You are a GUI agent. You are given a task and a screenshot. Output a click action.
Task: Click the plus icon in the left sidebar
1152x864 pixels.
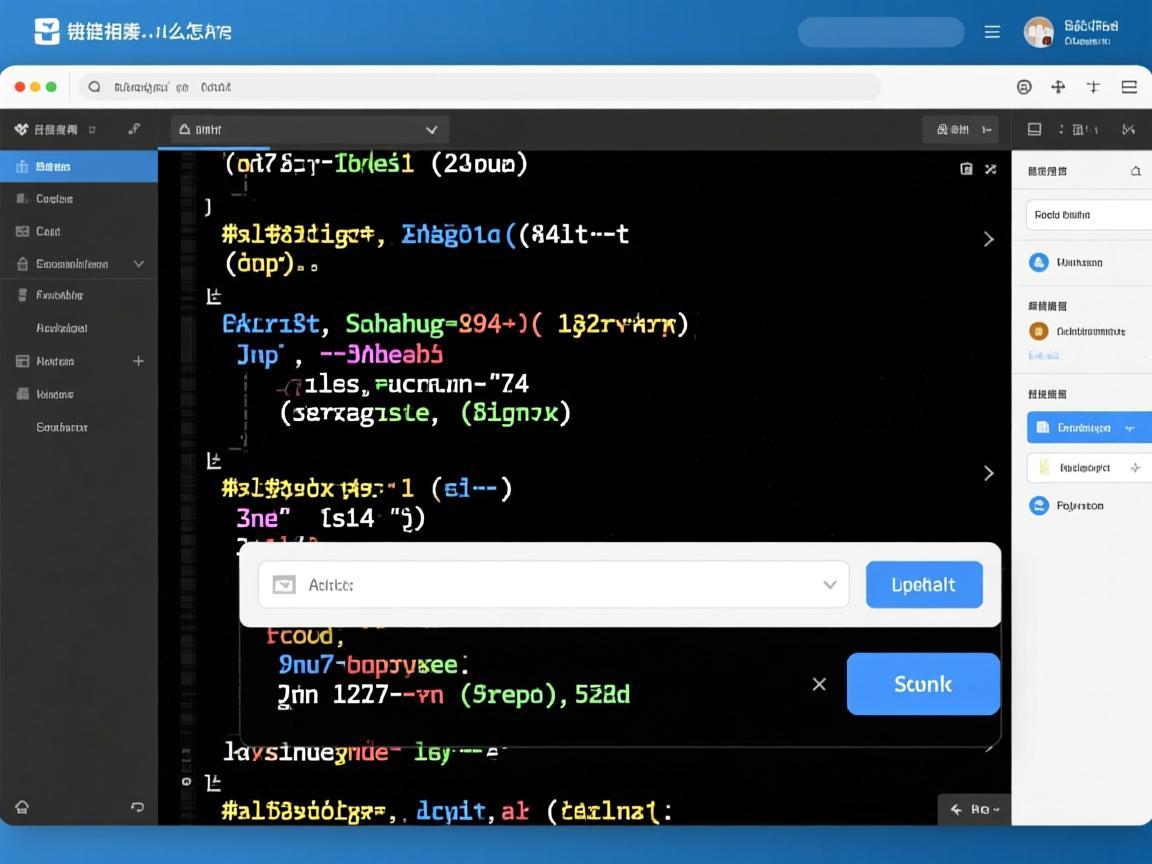[x=138, y=361]
